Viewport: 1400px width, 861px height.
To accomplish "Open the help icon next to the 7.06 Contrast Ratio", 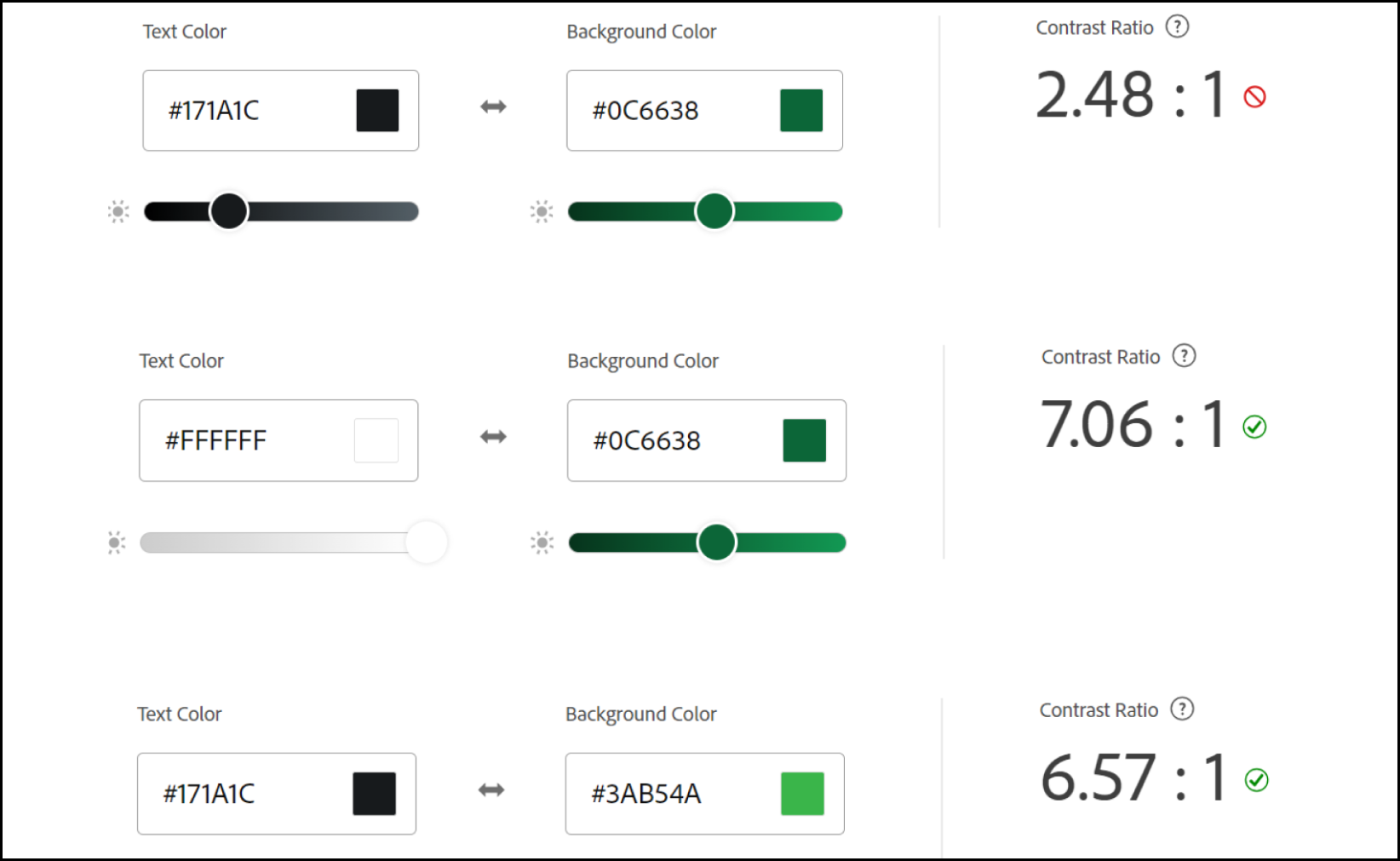I will click(x=1184, y=355).
